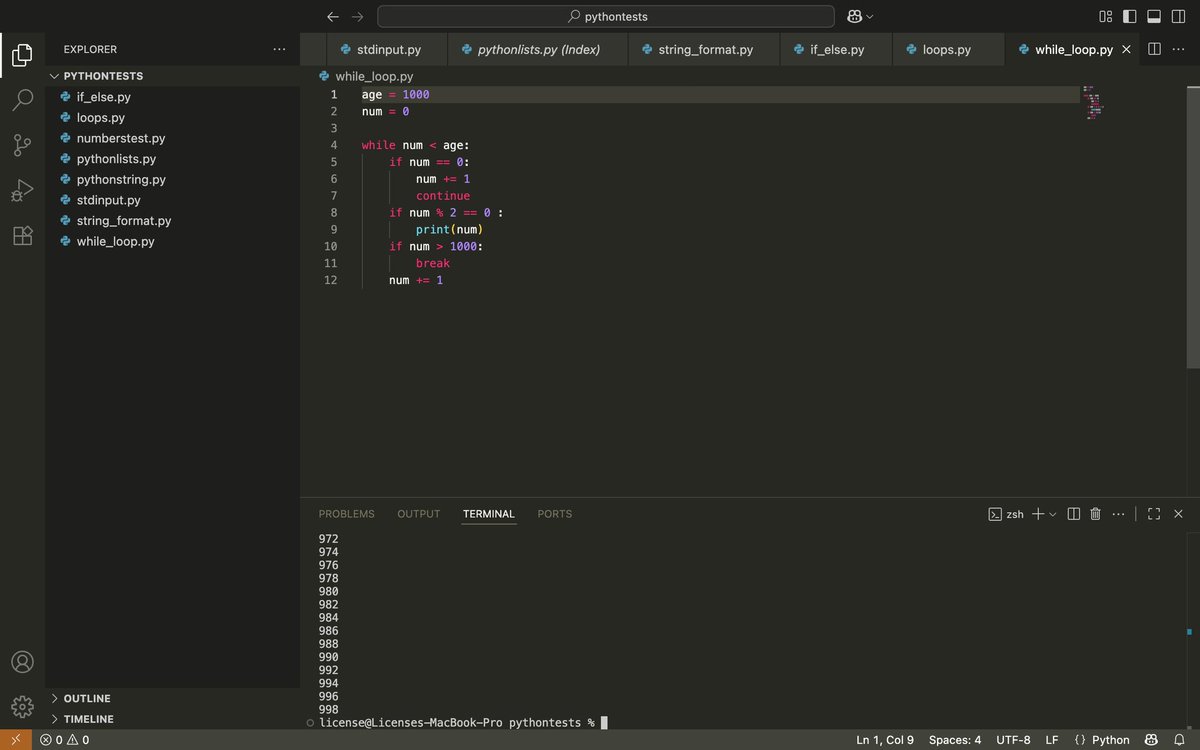The image size is (1200, 750).
Task: Open the Search view in activity bar
Action: coord(22,100)
